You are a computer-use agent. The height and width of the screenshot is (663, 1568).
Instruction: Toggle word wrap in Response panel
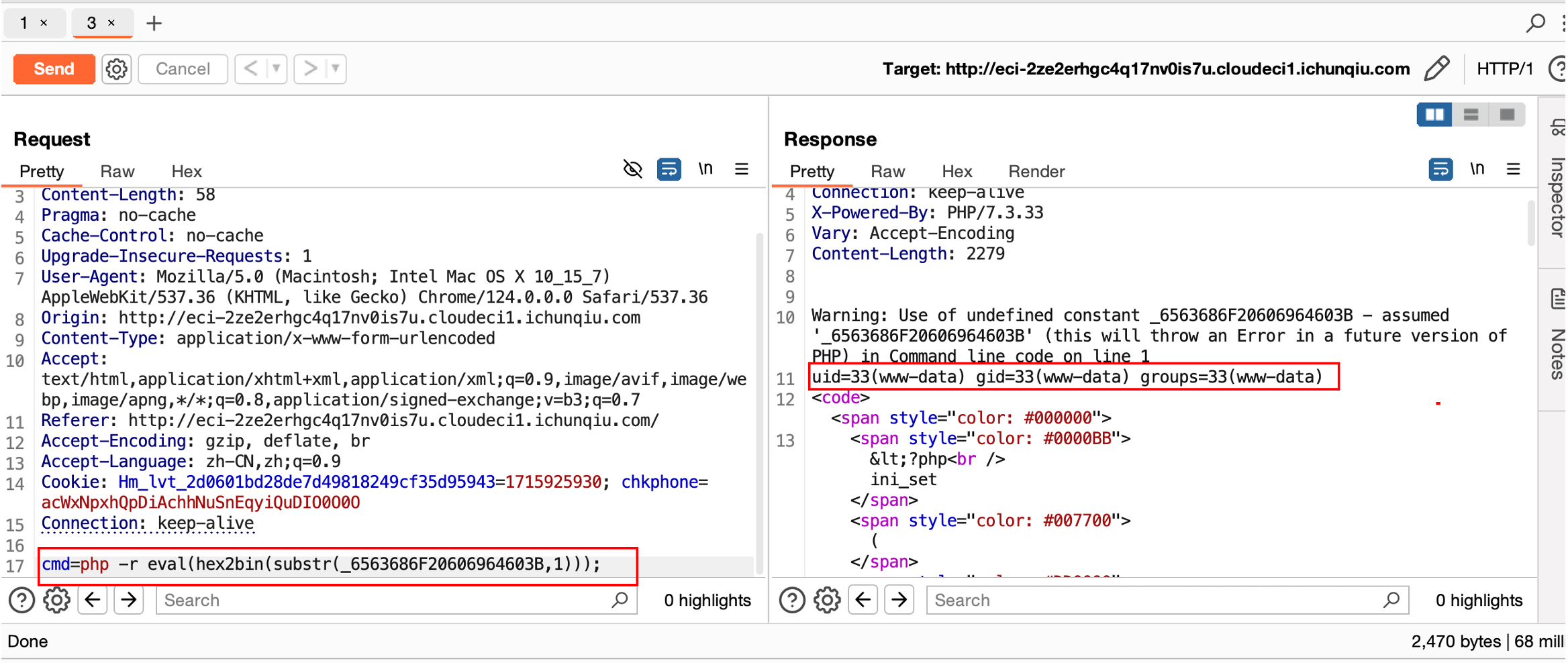[x=1440, y=169]
